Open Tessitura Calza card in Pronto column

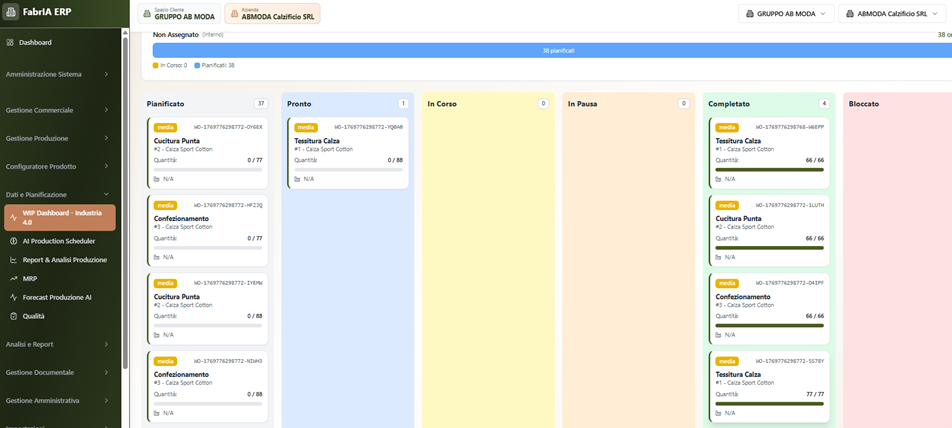(x=347, y=153)
